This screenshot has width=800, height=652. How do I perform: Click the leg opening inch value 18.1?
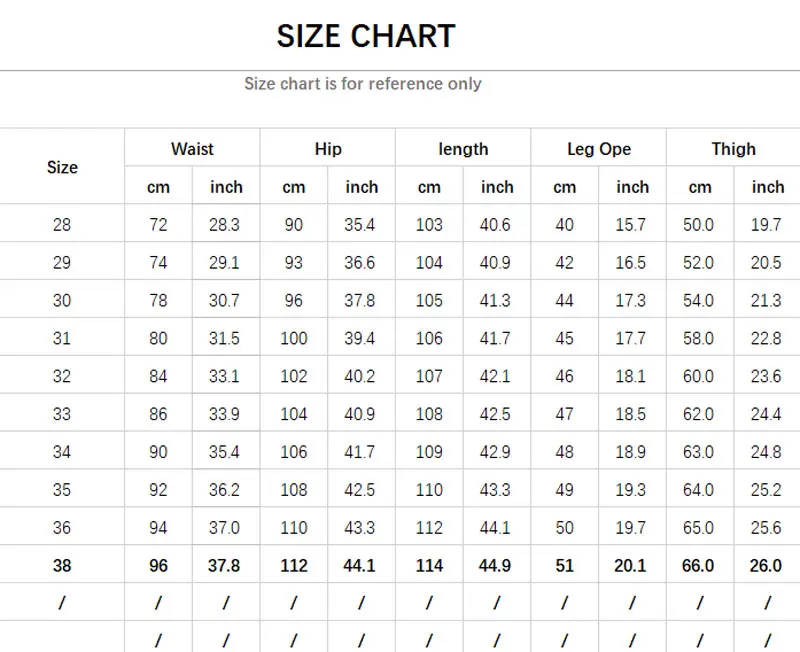click(631, 377)
